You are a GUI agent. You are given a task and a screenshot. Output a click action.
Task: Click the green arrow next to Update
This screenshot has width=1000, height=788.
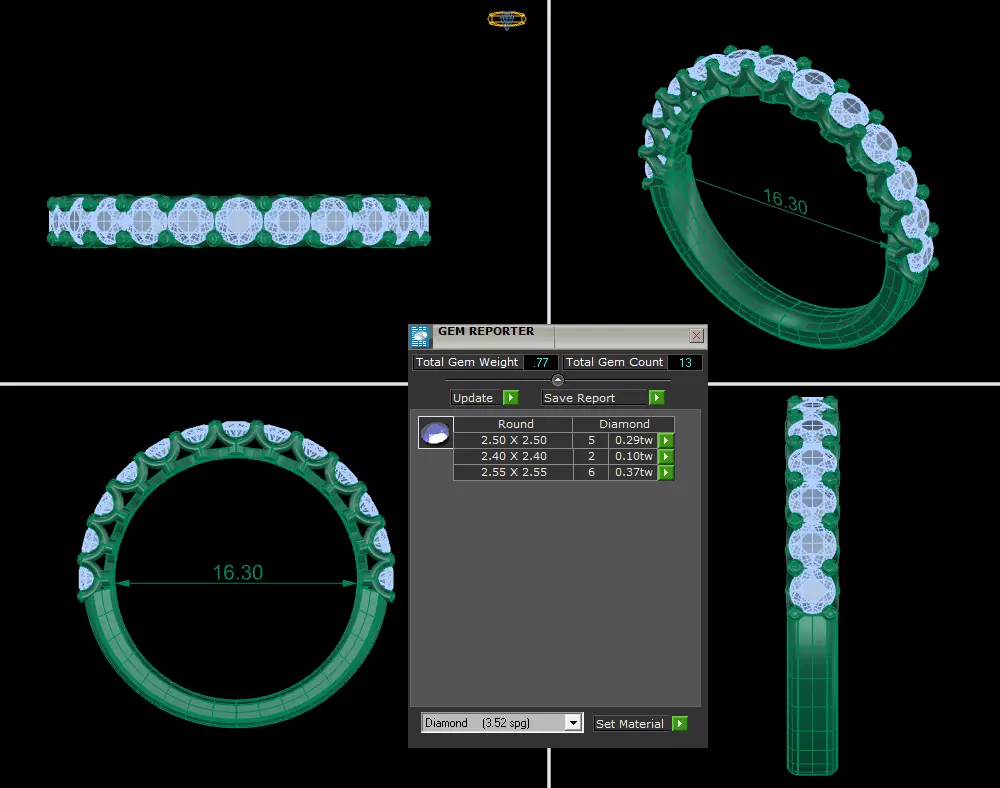(x=511, y=398)
